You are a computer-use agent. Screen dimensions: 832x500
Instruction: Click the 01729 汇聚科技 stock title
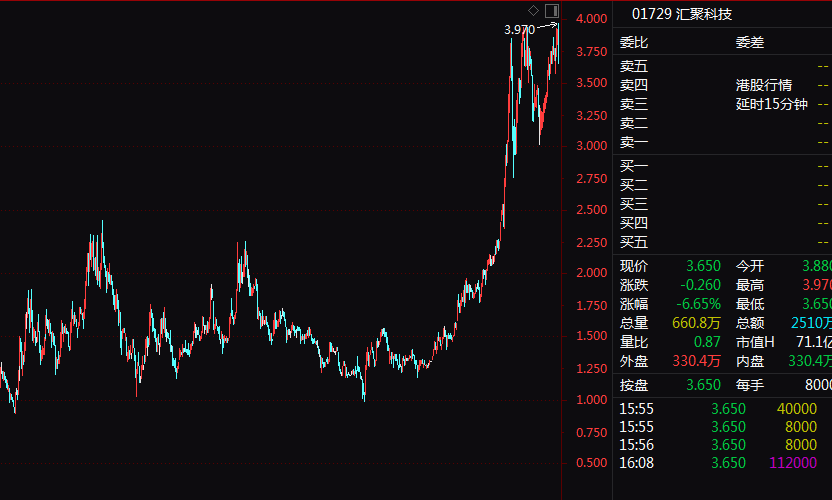pyautogui.click(x=680, y=15)
